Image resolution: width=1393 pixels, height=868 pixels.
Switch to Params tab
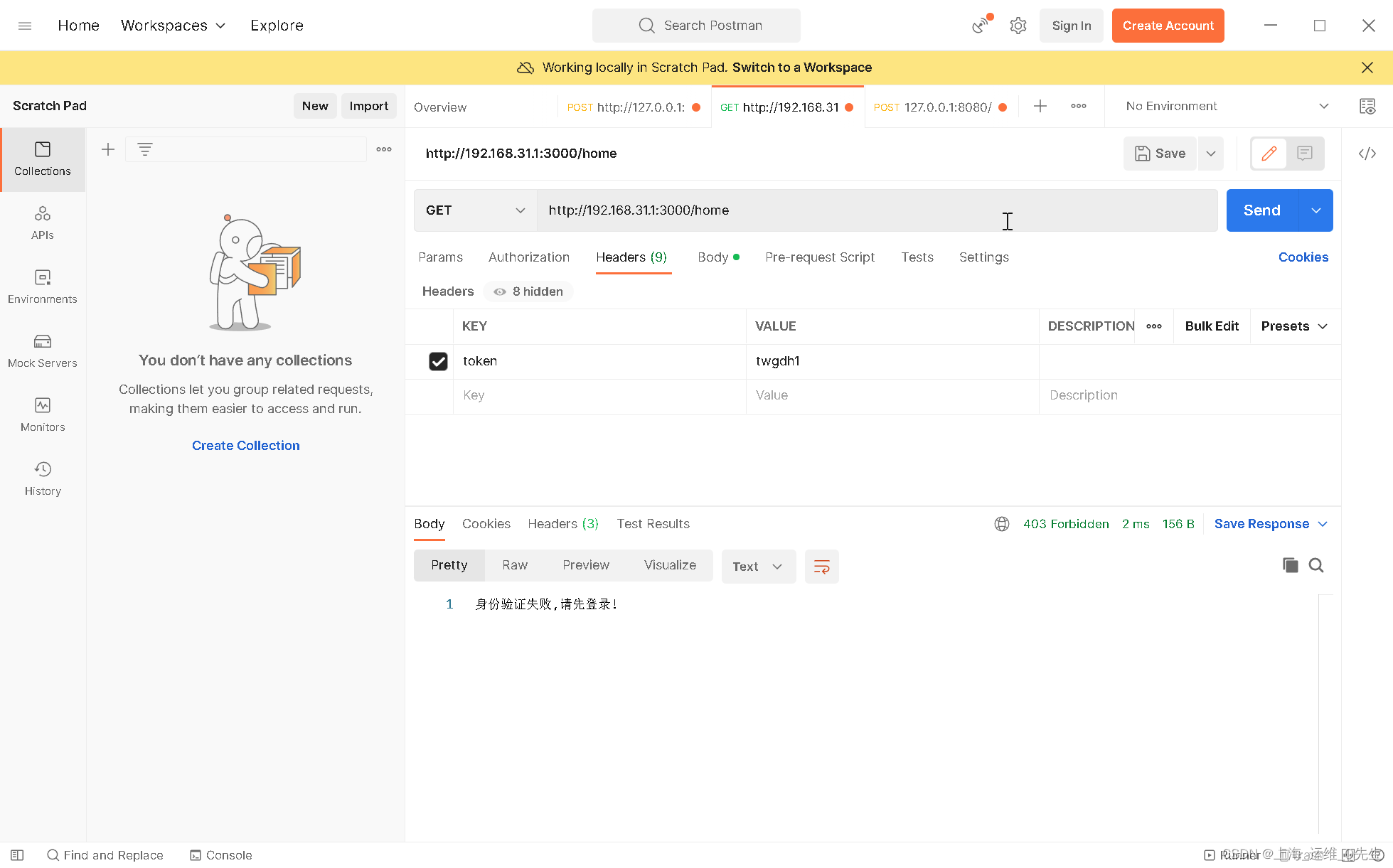click(441, 257)
